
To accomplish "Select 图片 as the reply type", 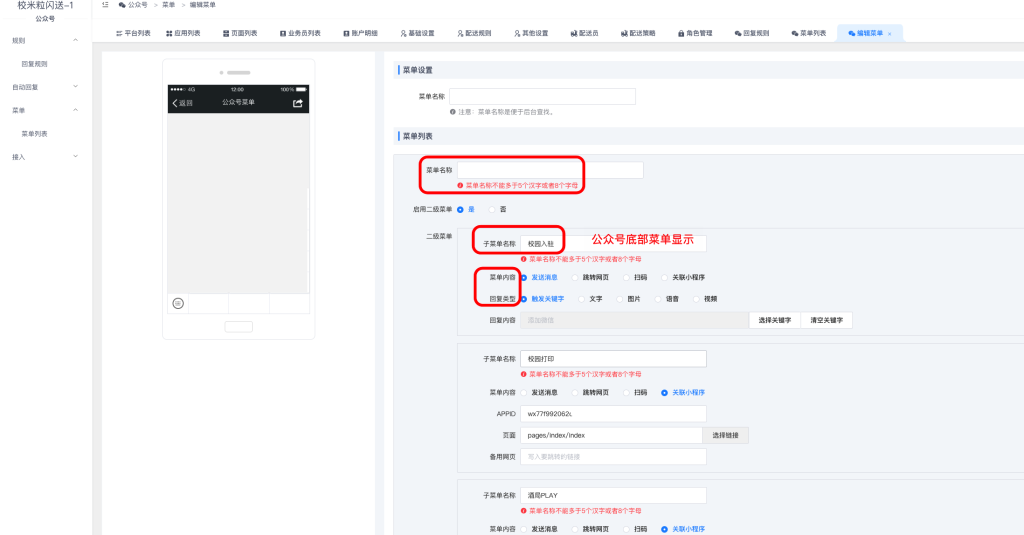I will point(621,298).
